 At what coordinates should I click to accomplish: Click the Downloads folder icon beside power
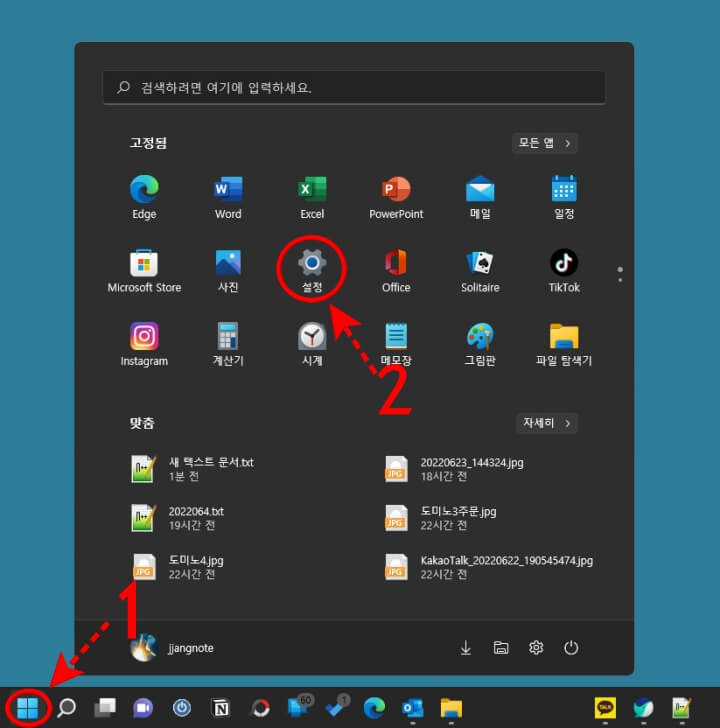(x=466, y=648)
